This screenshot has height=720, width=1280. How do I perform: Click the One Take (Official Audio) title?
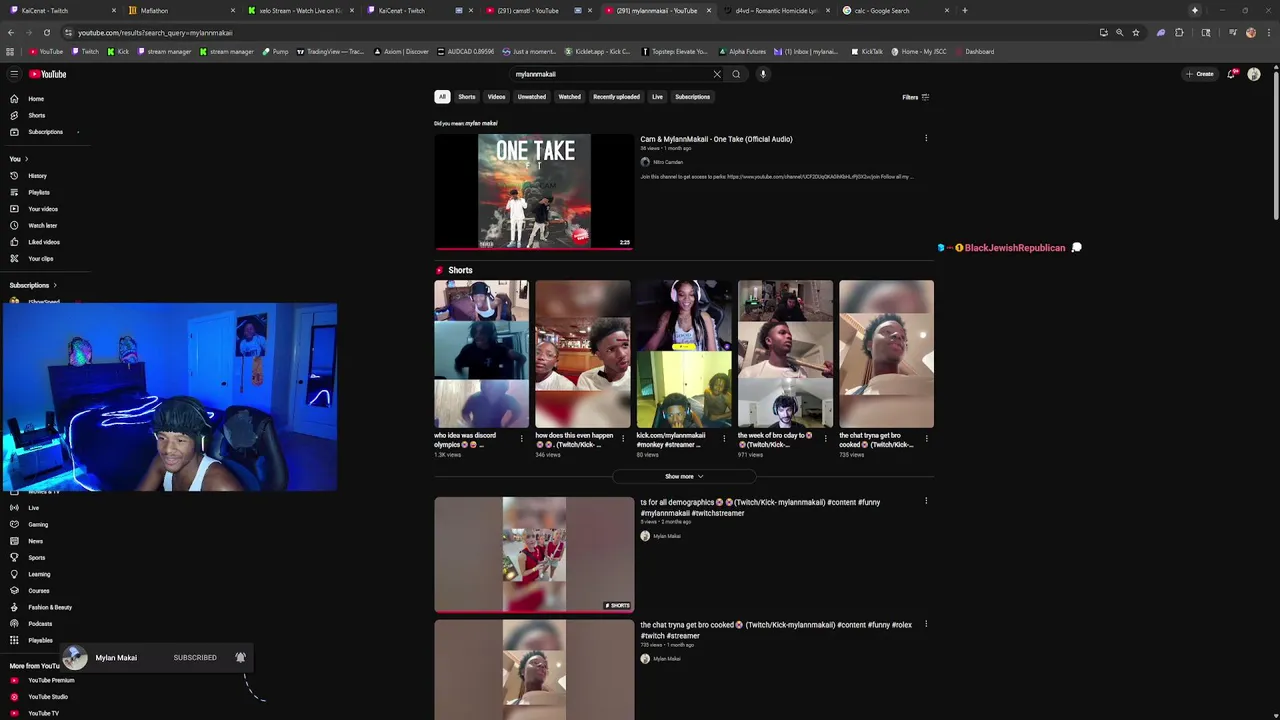click(x=716, y=139)
